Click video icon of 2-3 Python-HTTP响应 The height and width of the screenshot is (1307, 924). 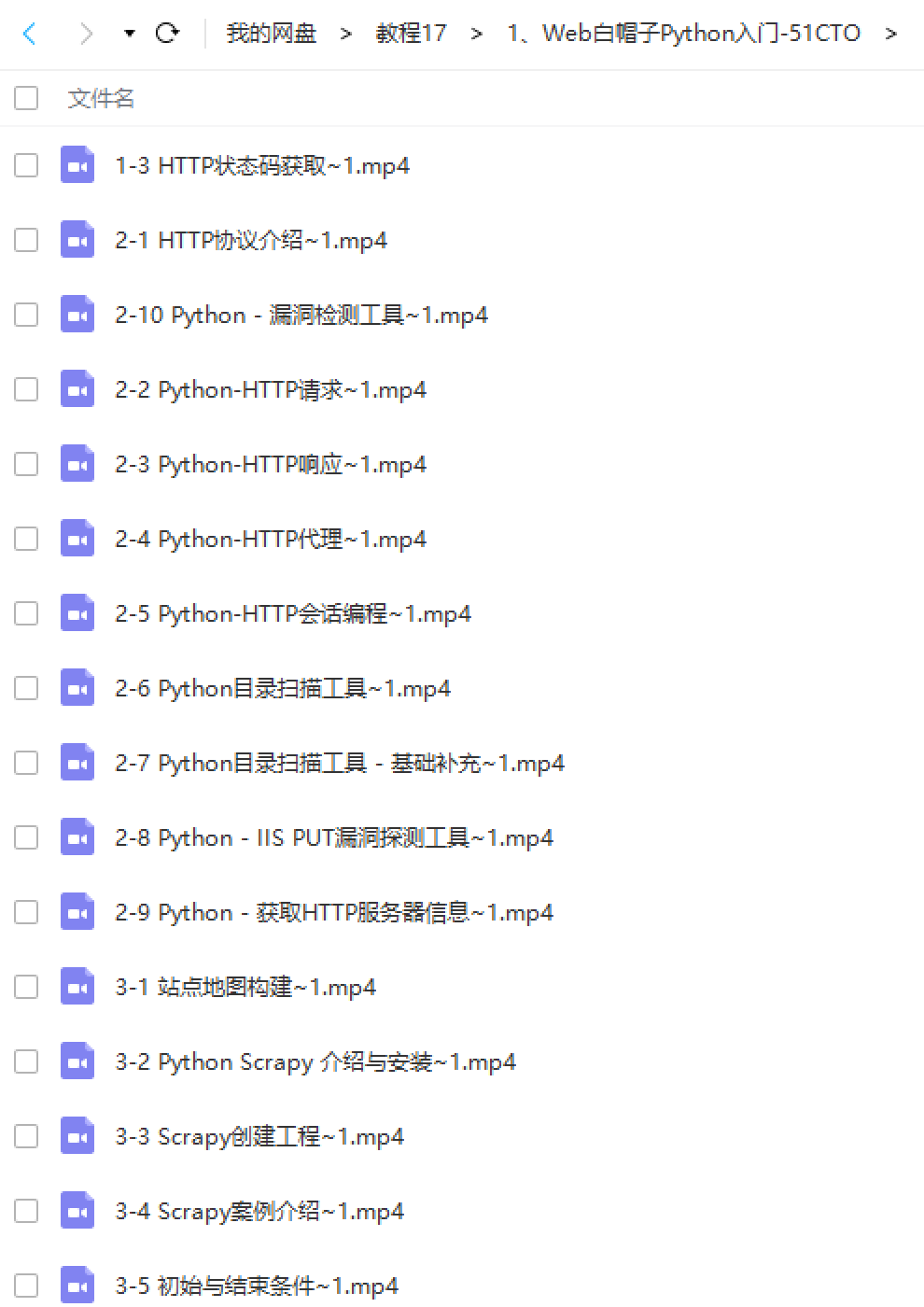coord(77,464)
